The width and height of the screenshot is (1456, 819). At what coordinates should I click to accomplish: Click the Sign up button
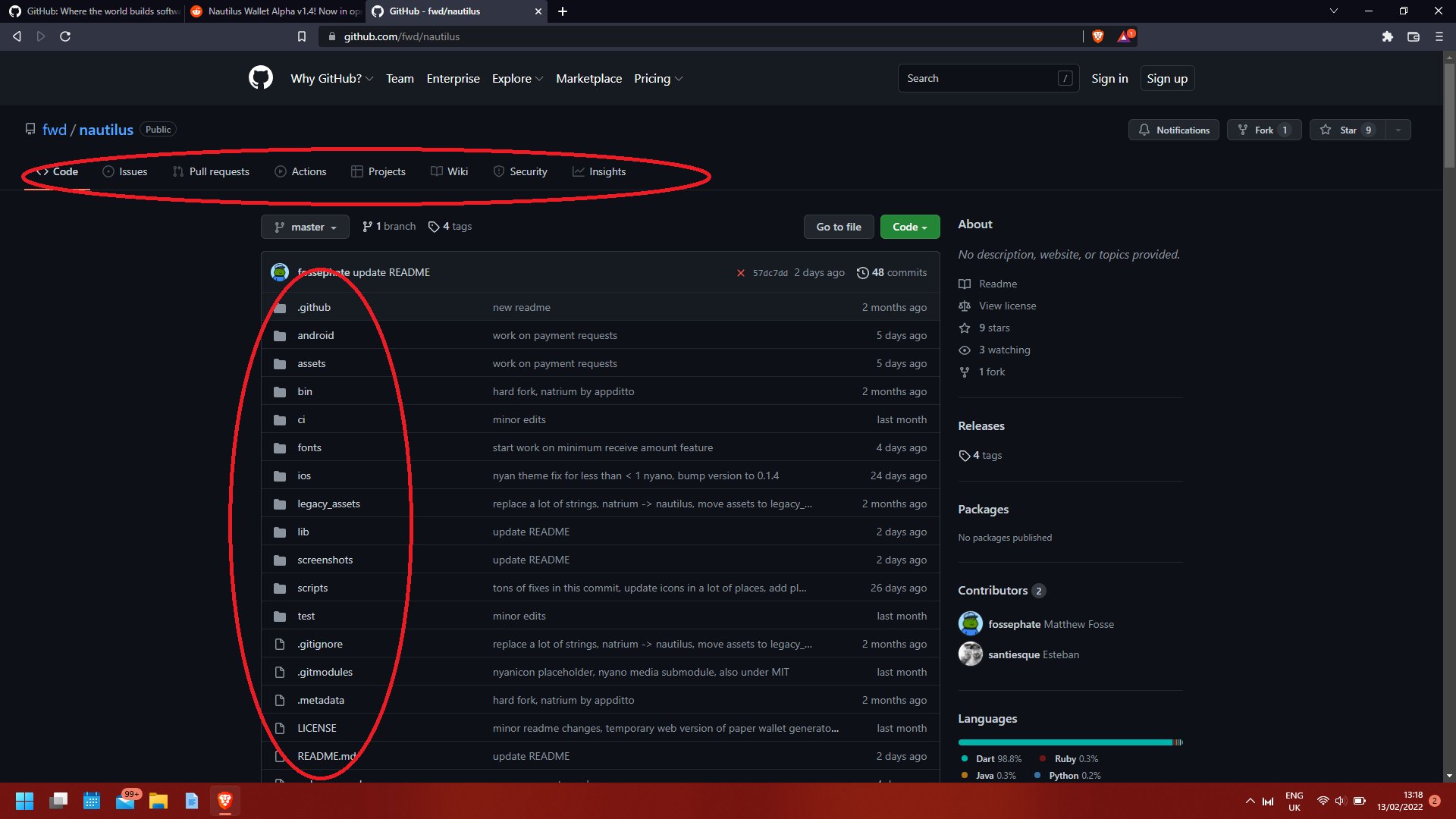tap(1167, 79)
